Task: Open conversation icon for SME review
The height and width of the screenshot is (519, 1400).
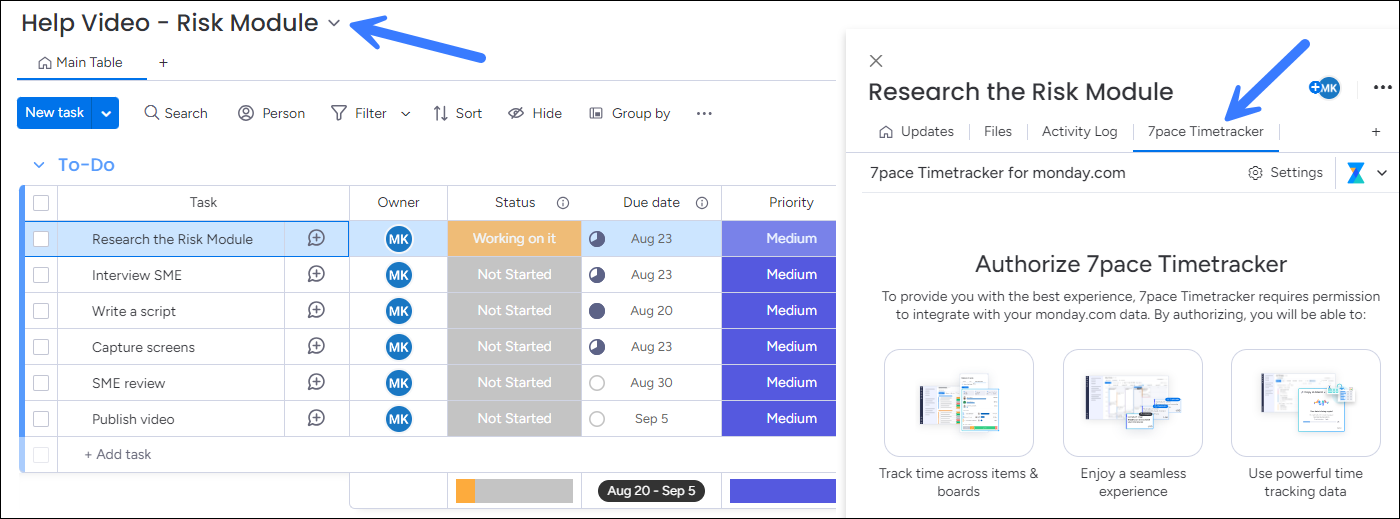Action: tap(316, 382)
